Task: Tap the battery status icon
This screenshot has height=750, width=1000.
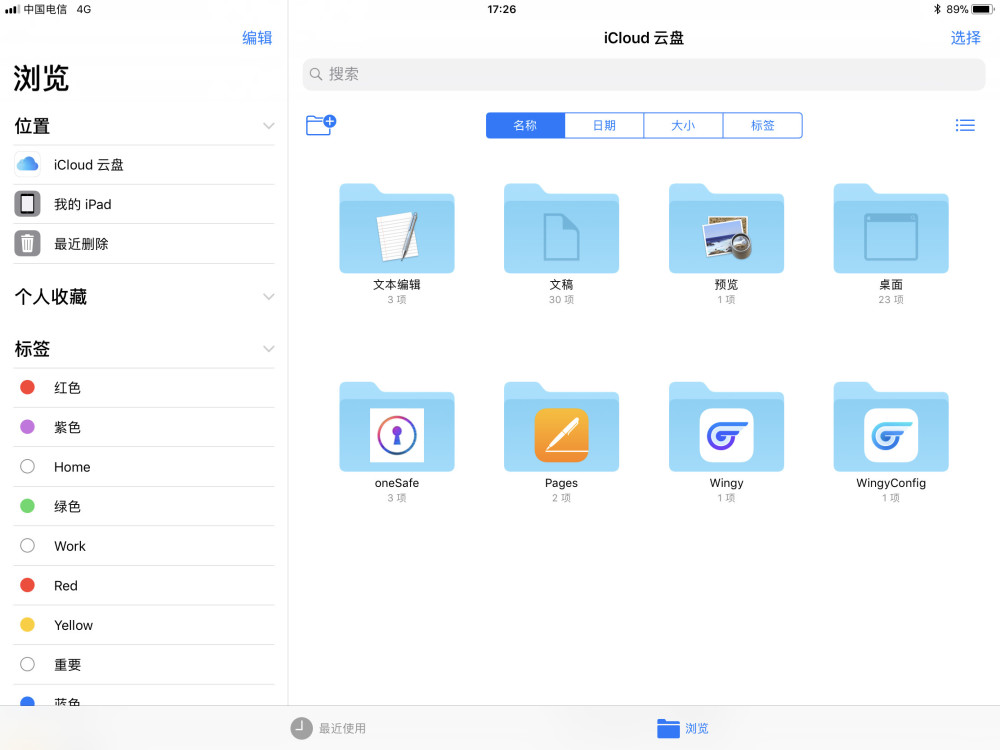Action: pos(983,9)
